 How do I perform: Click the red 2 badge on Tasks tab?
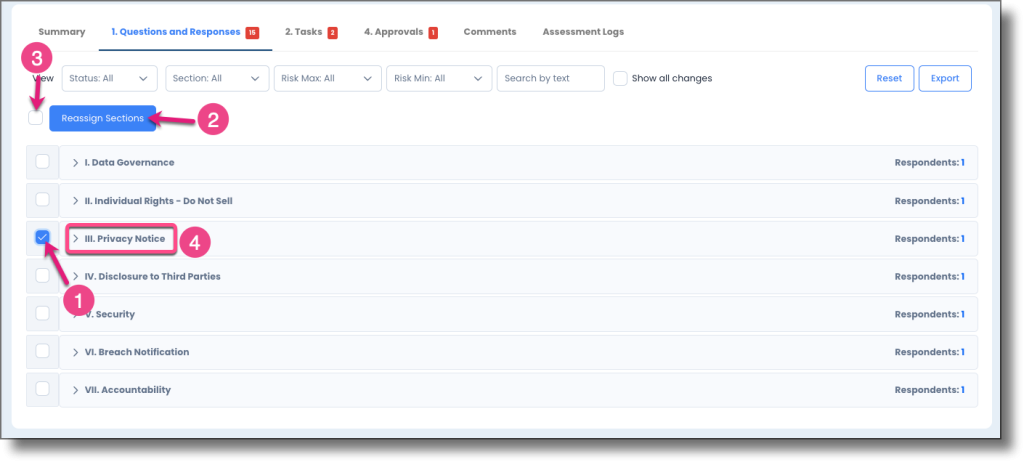click(332, 32)
